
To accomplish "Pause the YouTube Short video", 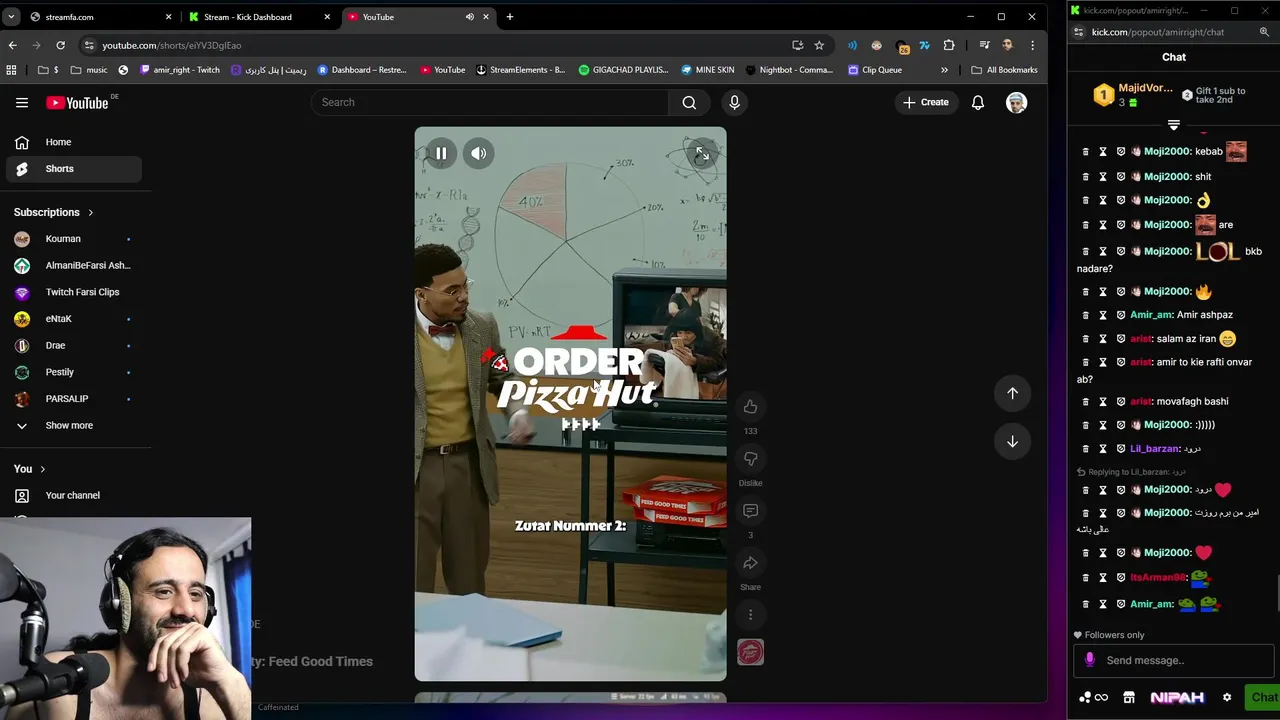I will 441,153.
